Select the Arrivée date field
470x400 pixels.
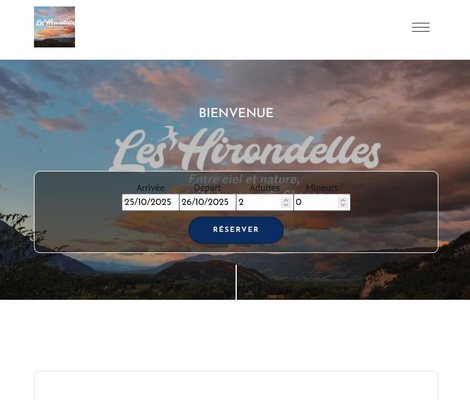coord(150,202)
